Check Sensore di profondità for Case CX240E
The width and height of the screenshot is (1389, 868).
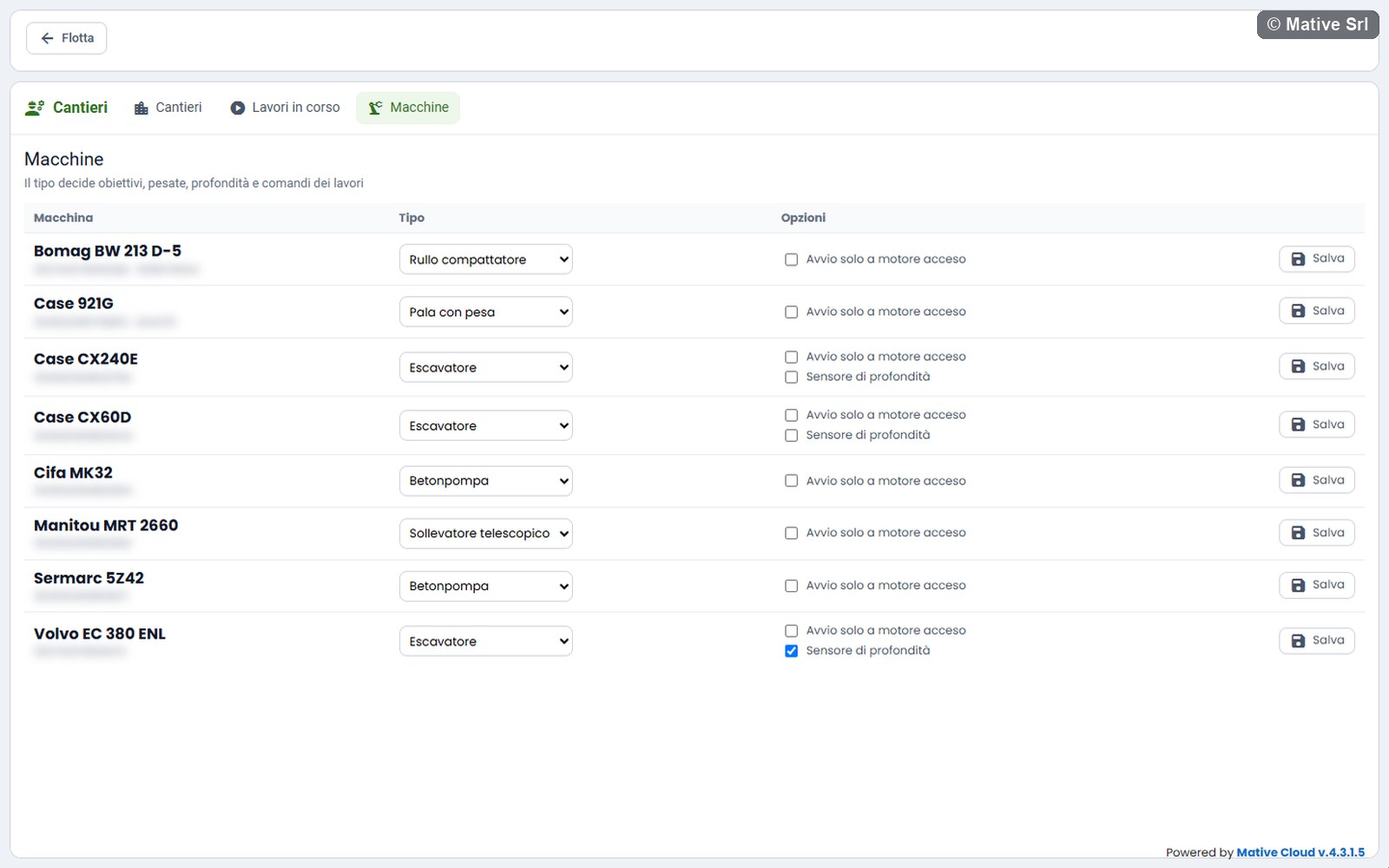791,377
